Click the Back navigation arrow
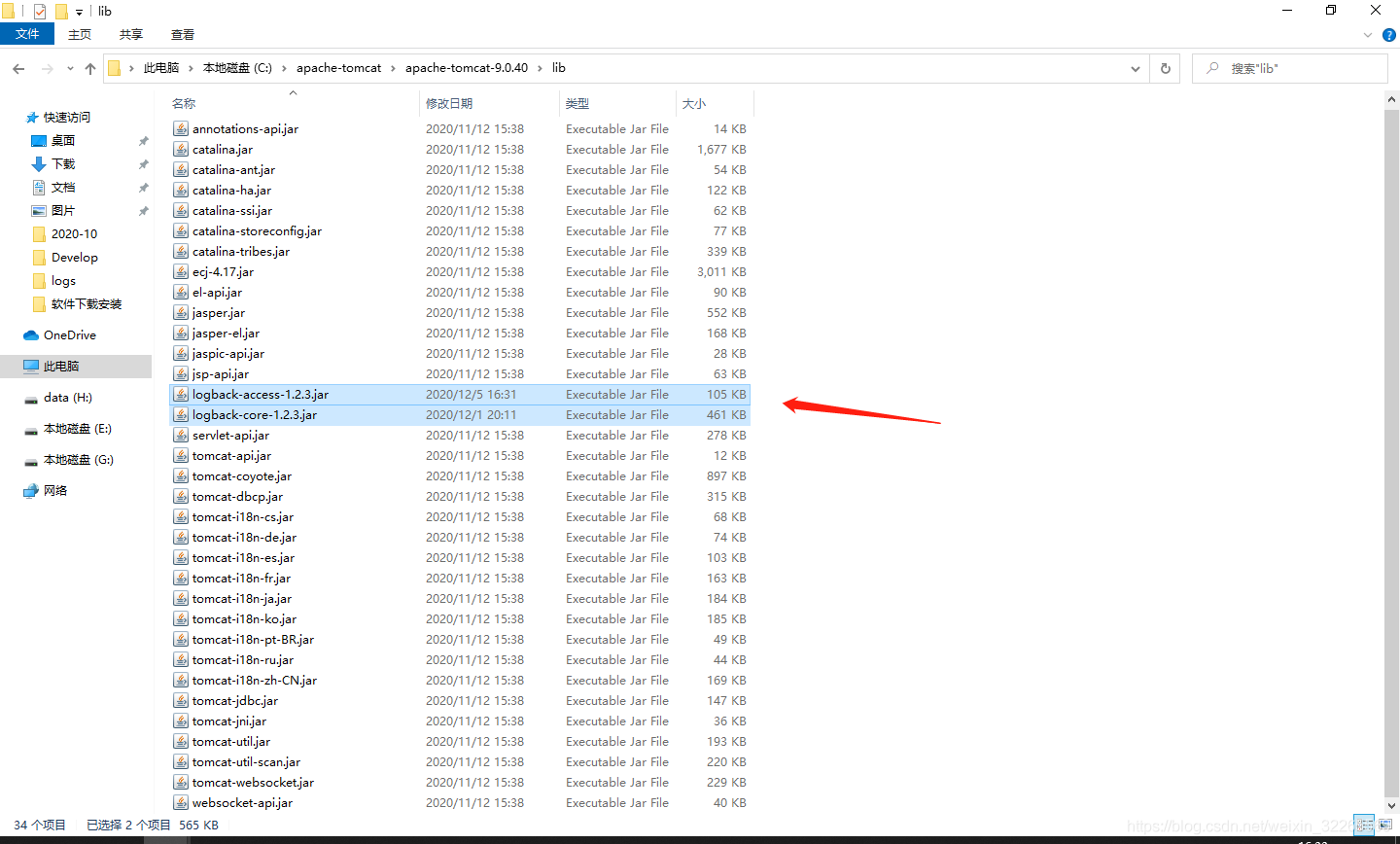The width and height of the screenshot is (1400, 844). pos(18,69)
